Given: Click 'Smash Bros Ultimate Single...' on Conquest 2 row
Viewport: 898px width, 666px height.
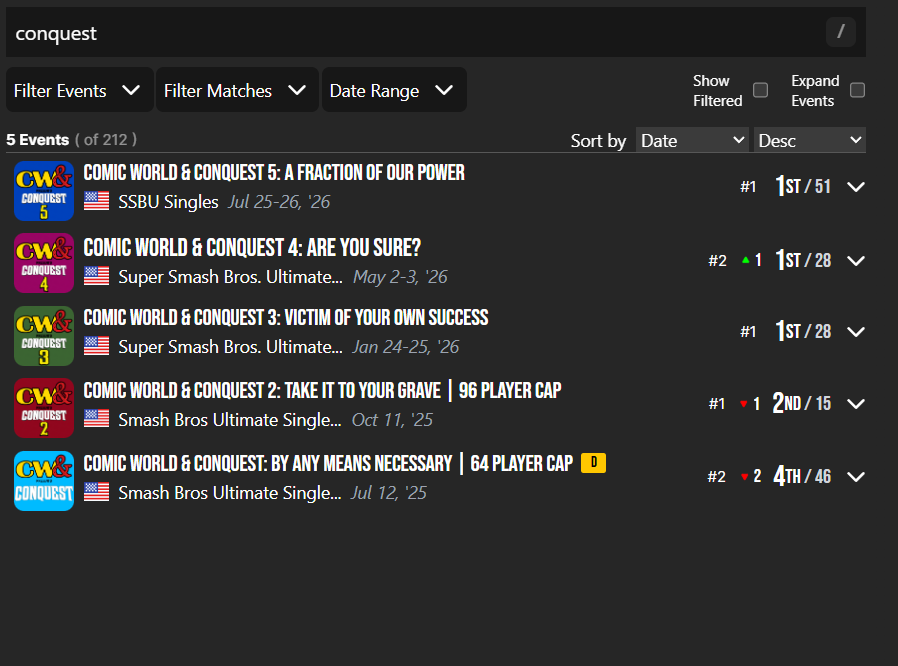Looking at the screenshot, I should click(x=230, y=420).
